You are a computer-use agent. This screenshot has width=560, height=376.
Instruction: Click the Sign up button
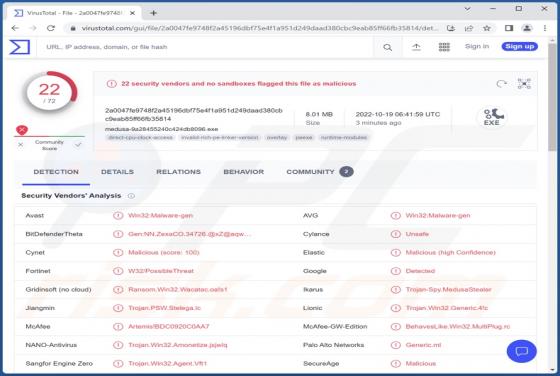[520, 46]
